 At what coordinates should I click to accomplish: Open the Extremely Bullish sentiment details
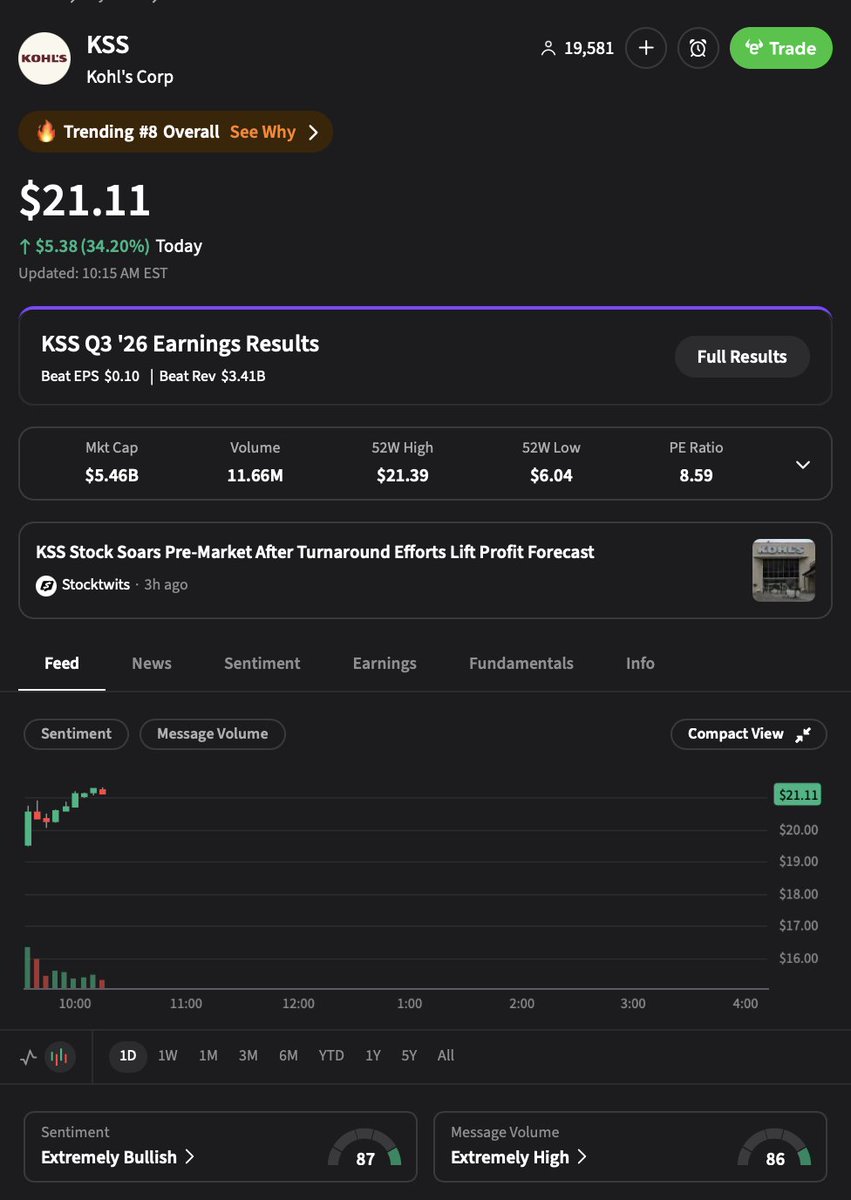(x=118, y=1157)
